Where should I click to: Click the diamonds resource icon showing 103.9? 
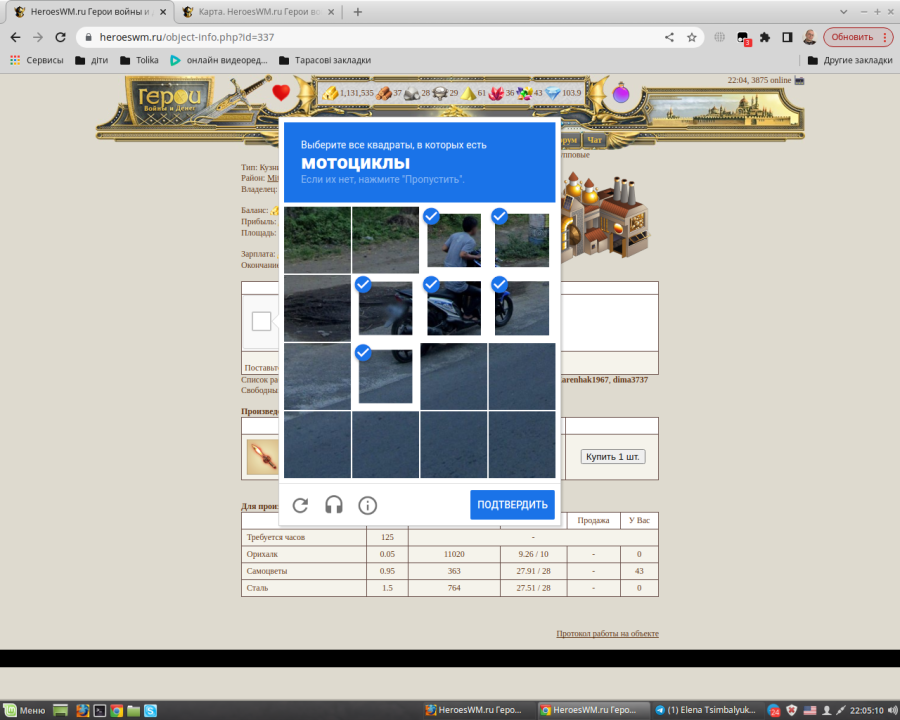pos(553,93)
